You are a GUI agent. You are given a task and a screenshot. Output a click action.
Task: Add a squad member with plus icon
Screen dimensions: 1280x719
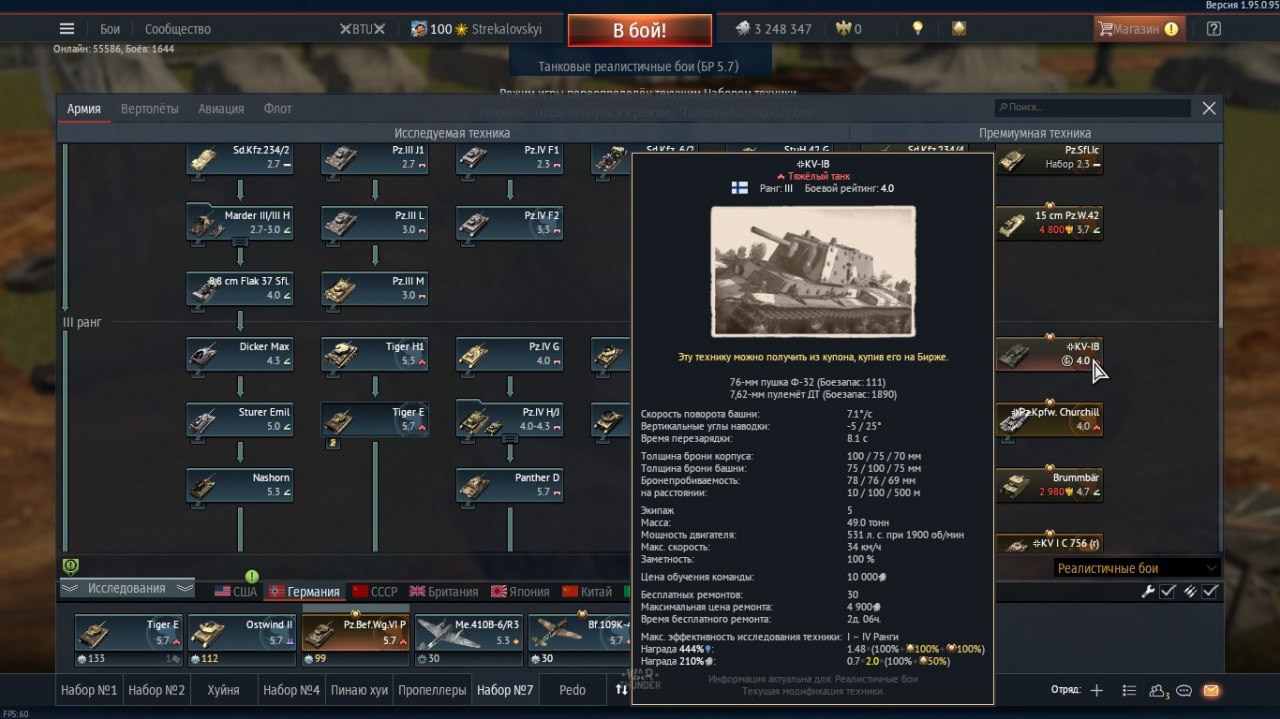(x=1097, y=690)
